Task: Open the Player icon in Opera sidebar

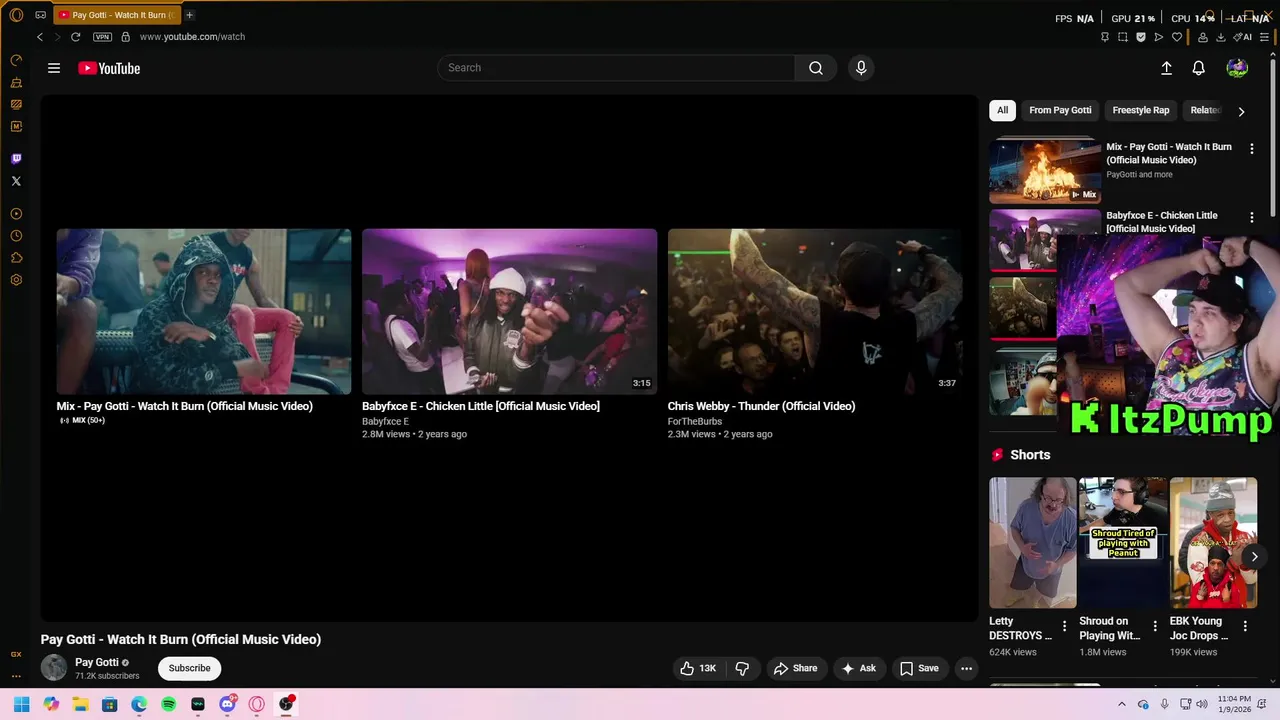Action: [16, 214]
